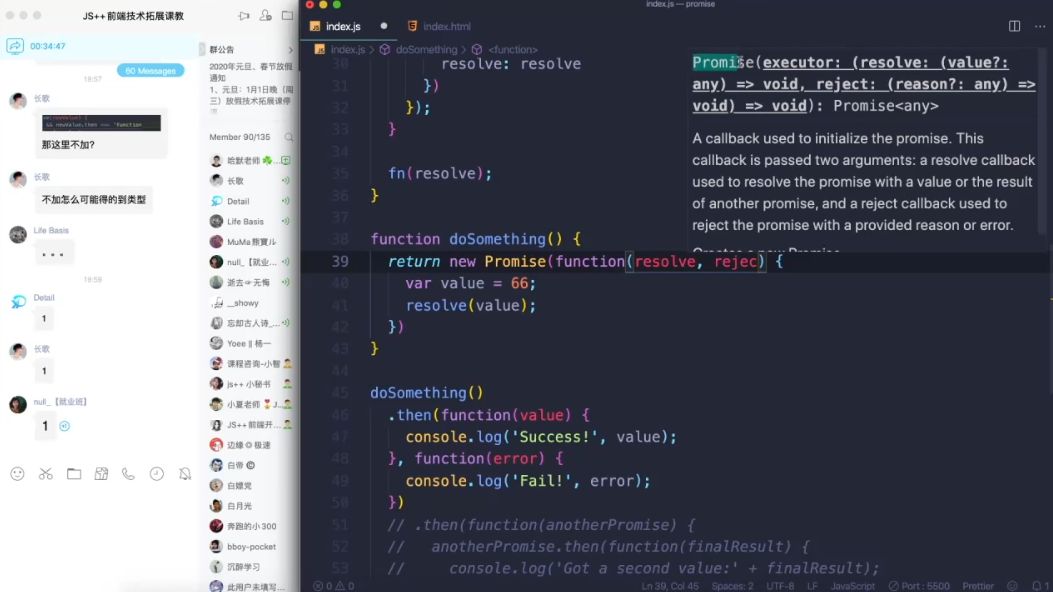This screenshot has width=1053, height=592.
Task: Select member 白月光 in the list
Action: click(251, 506)
